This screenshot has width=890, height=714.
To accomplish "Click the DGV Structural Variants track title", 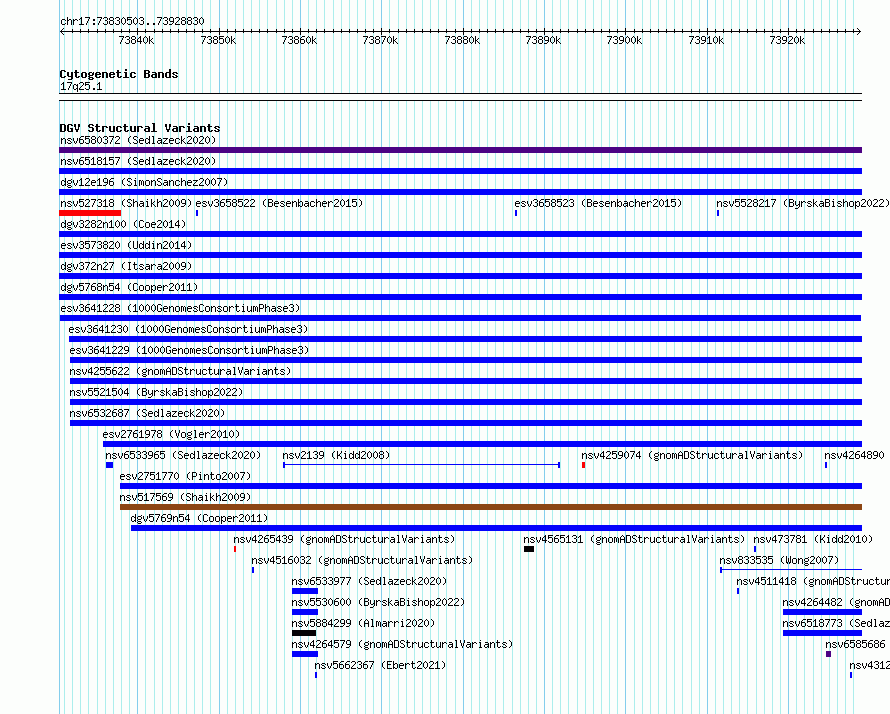I will 140,128.
